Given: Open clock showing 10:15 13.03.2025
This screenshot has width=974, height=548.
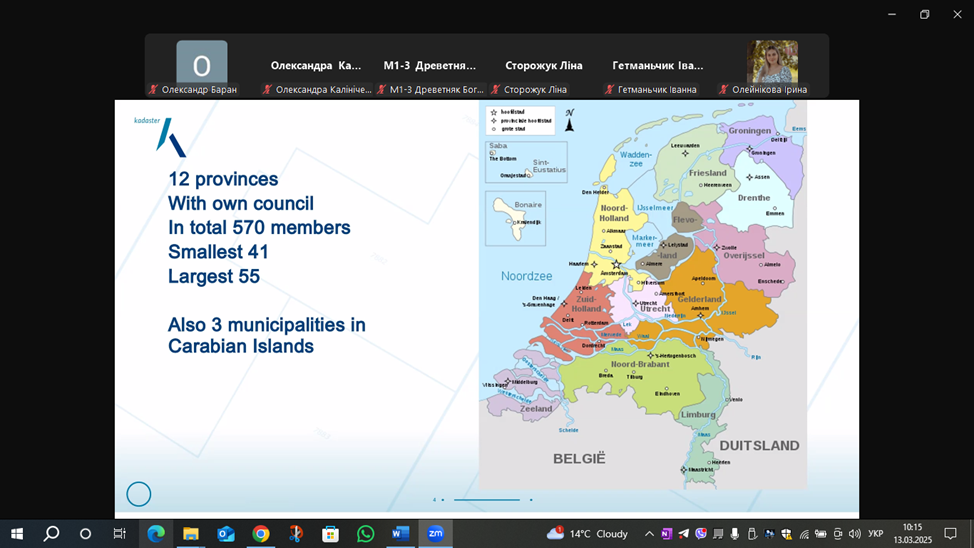Looking at the screenshot, I should (x=913, y=534).
